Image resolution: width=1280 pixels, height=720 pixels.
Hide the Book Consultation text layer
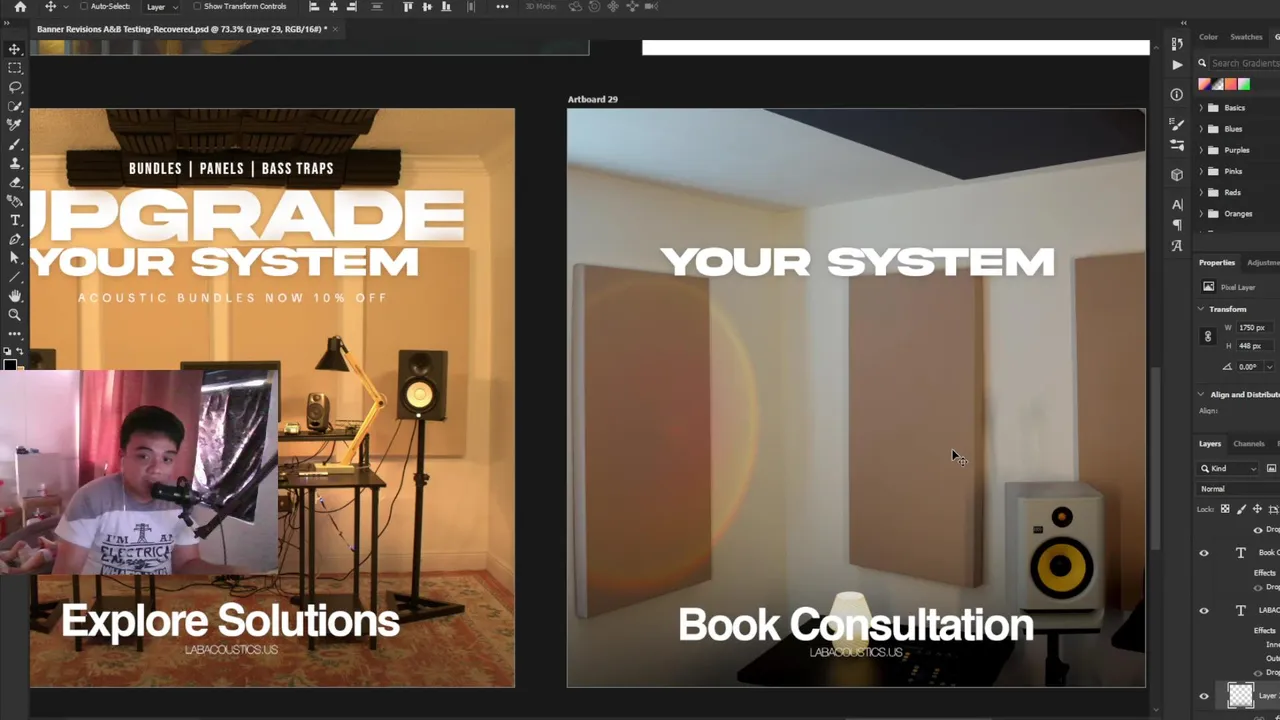pos(1204,553)
